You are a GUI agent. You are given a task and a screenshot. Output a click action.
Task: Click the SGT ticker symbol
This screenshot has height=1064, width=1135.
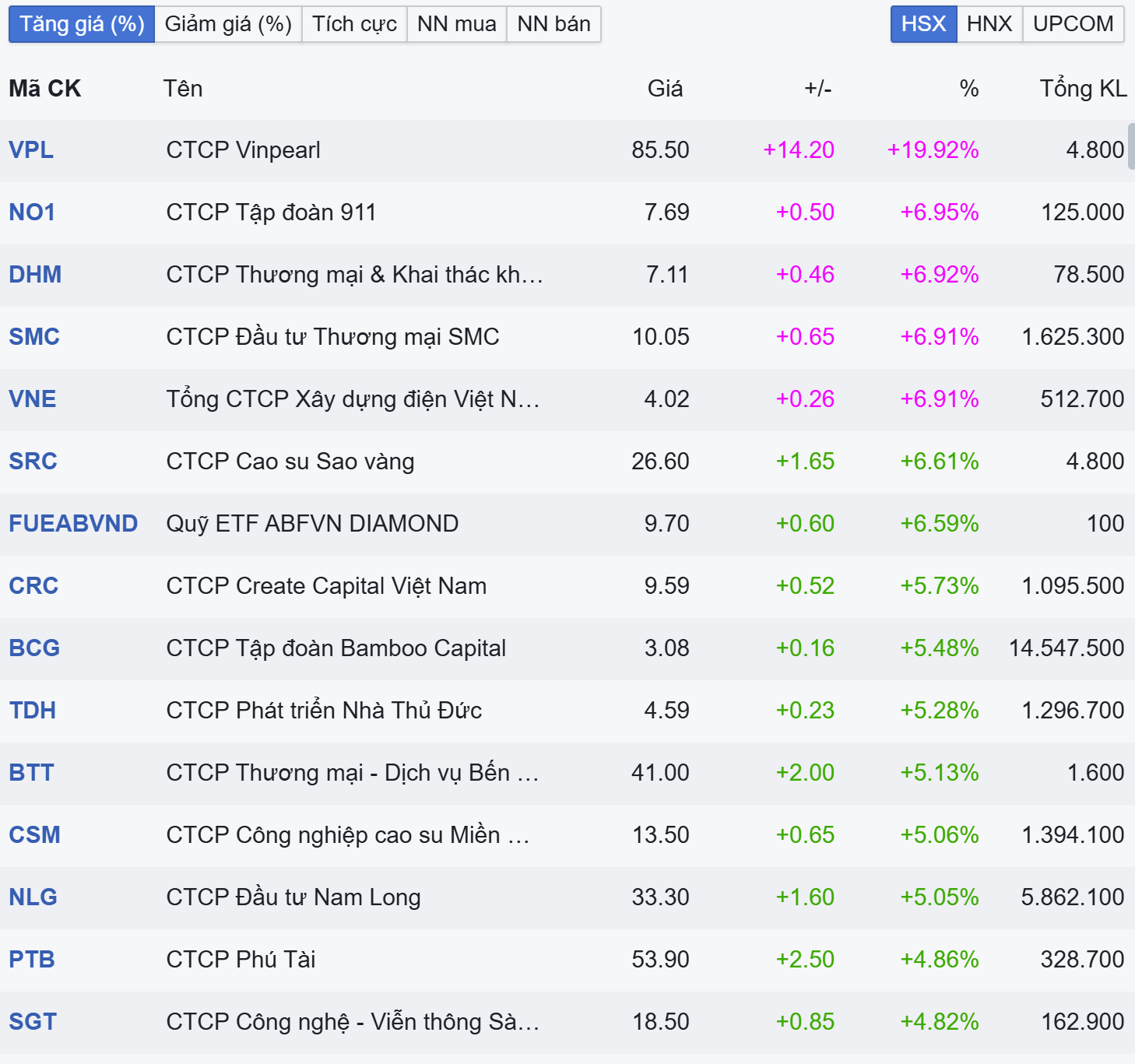(x=33, y=1021)
